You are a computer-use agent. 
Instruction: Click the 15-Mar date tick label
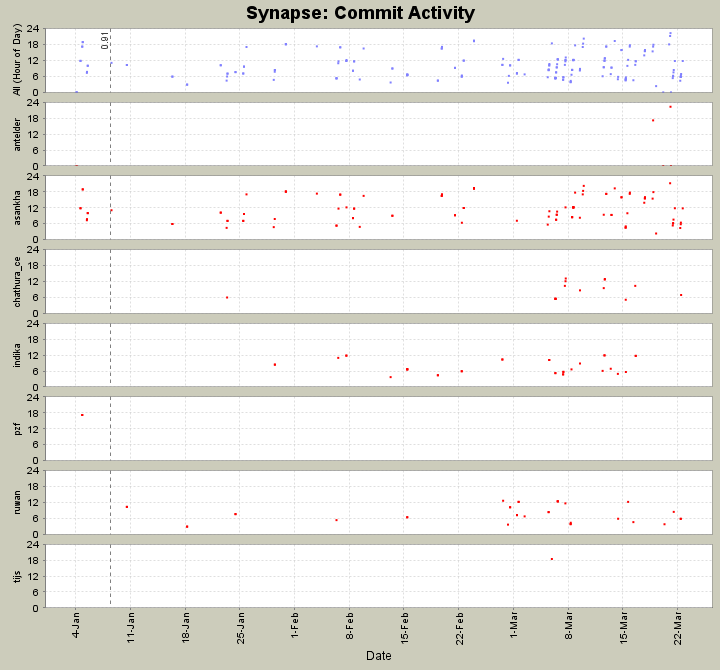pyautogui.click(x=623, y=627)
